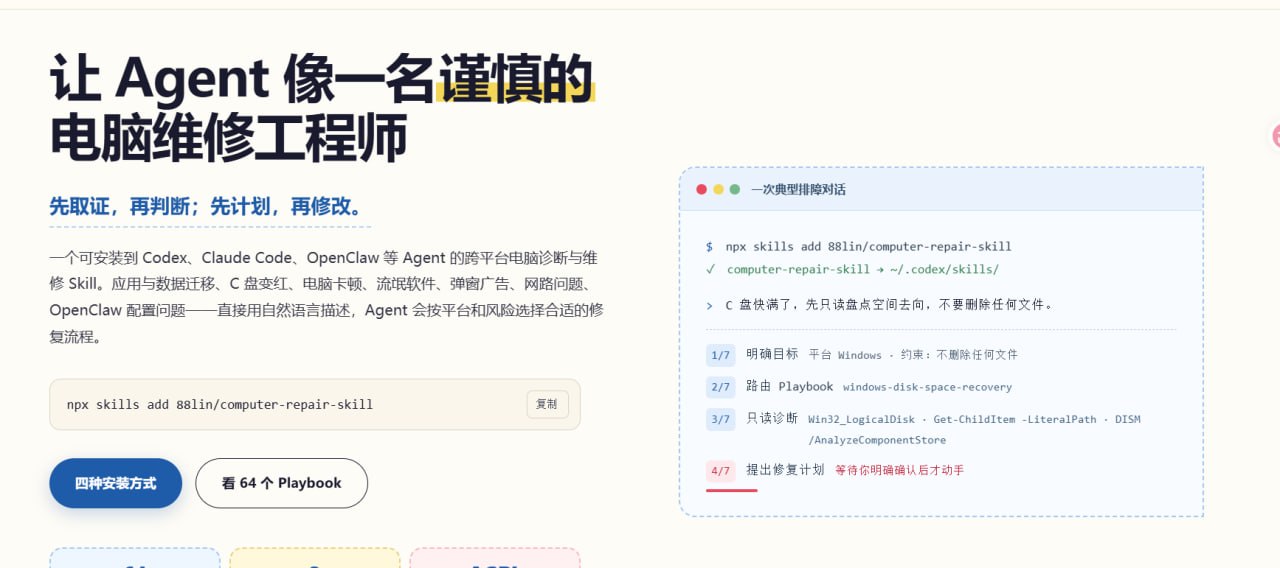
Task: Select the text 路由 Playbook
Action: (789, 386)
